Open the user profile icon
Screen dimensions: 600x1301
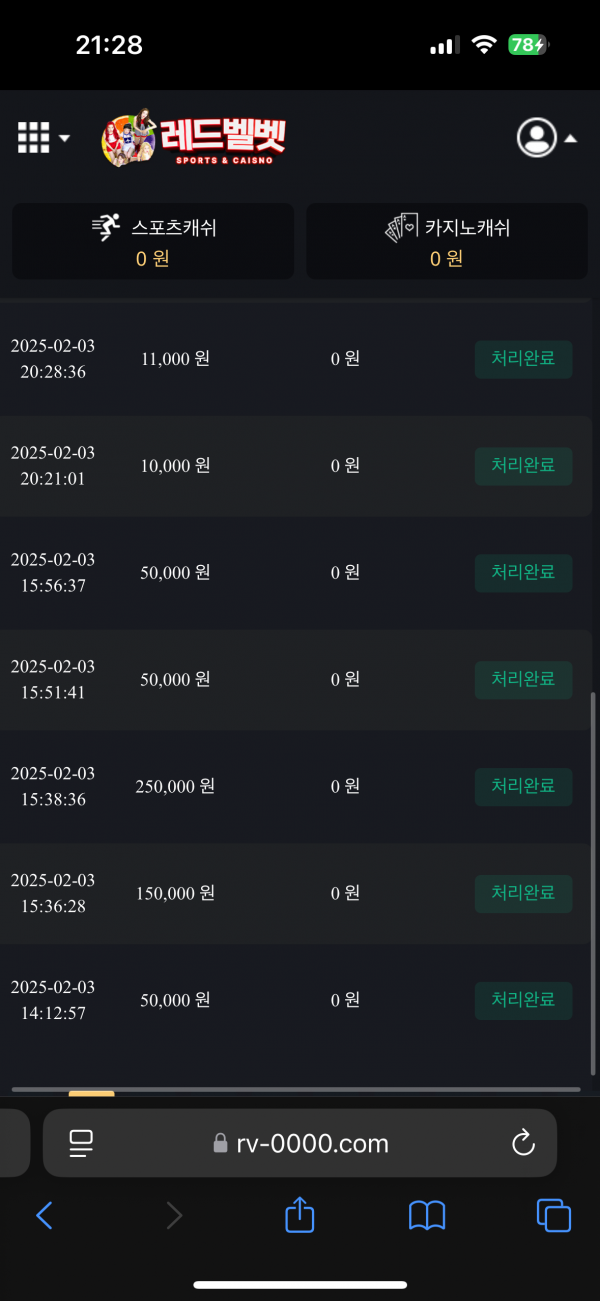tap(536, 138)
